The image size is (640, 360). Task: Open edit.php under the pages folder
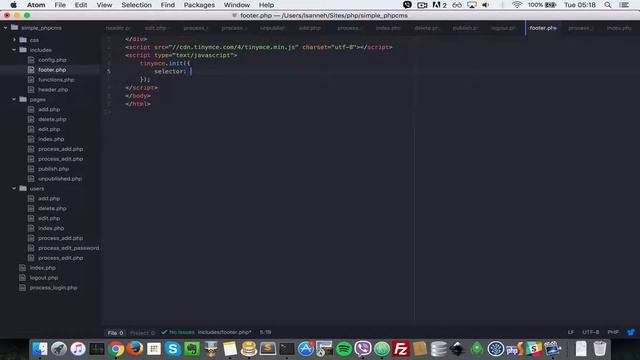49,129
